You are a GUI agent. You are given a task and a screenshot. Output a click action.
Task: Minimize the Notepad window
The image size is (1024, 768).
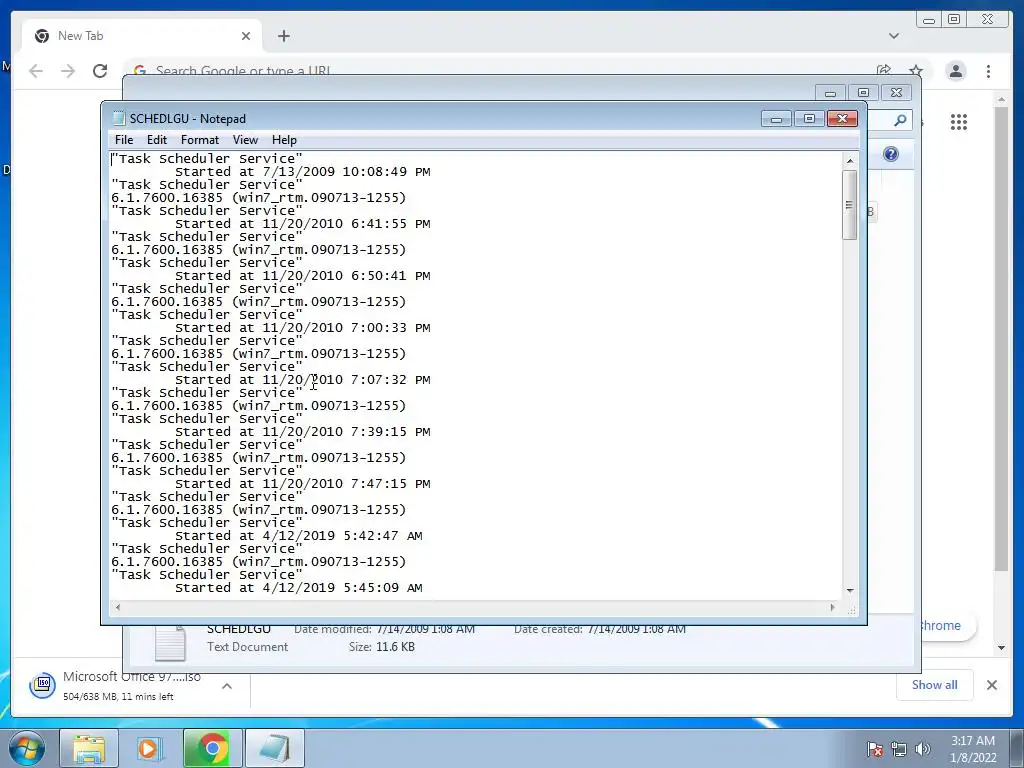776,119
